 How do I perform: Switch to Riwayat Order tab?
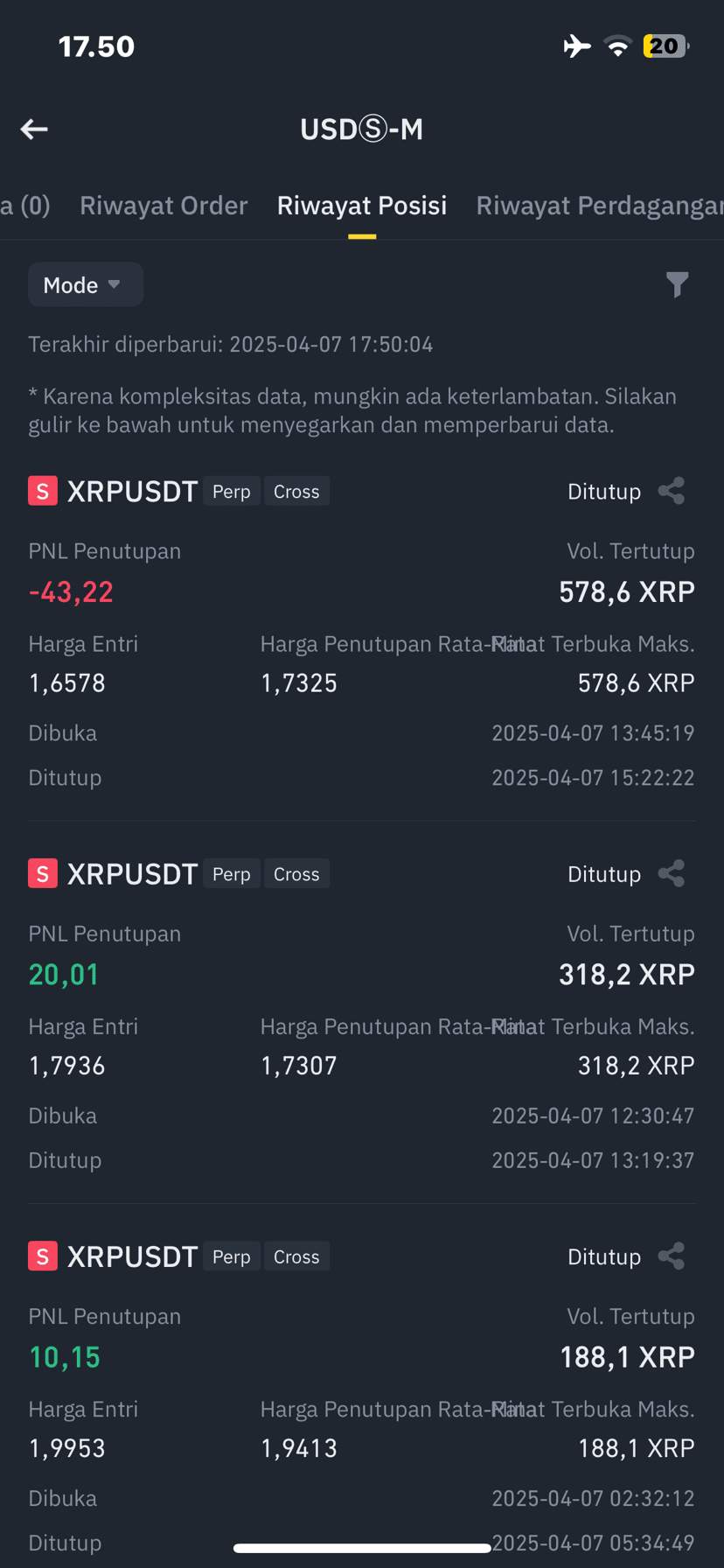click(164, 206)
